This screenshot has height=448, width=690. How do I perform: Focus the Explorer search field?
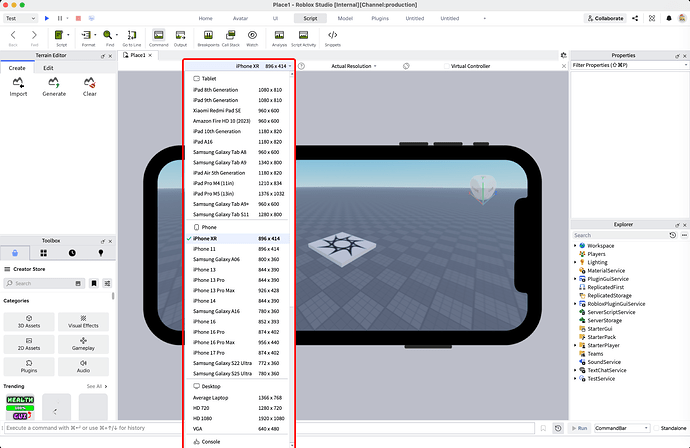tap(620, 235)
